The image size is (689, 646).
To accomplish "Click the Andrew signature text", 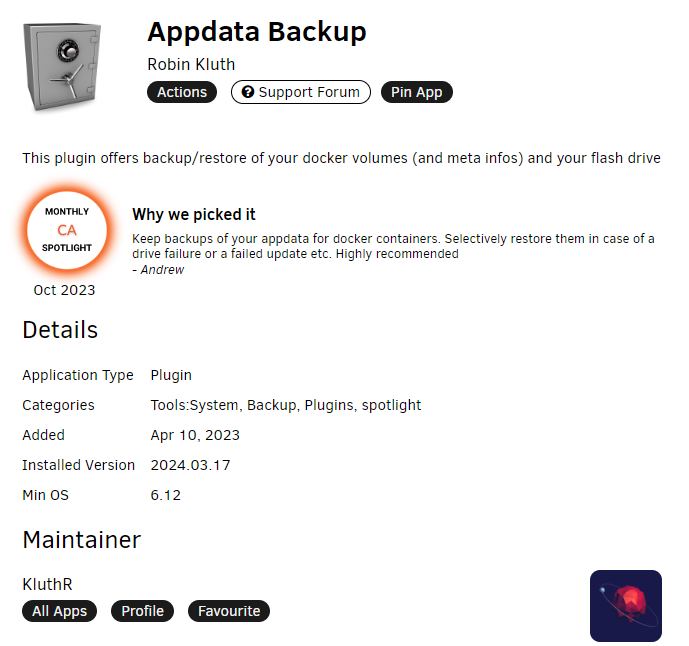I will 162,270.
